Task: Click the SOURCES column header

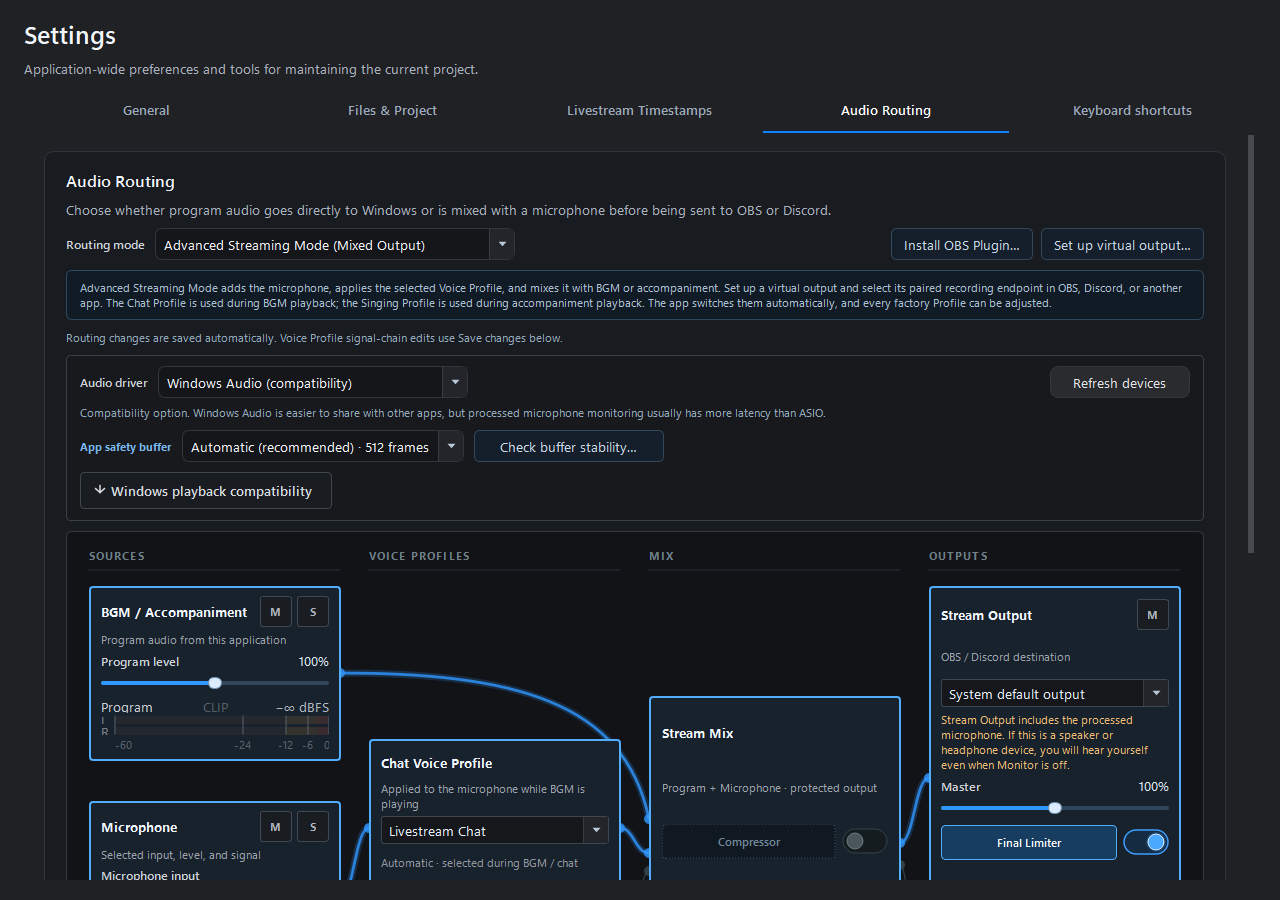Action: coord(117,556)
